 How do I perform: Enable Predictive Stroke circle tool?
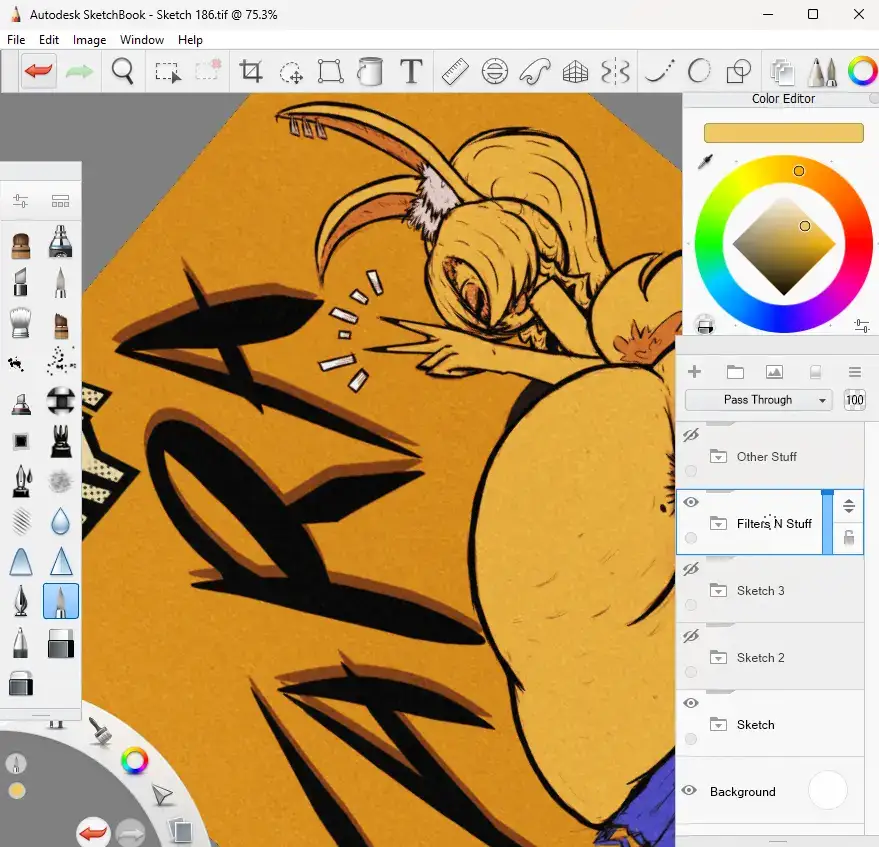[699, 71]
